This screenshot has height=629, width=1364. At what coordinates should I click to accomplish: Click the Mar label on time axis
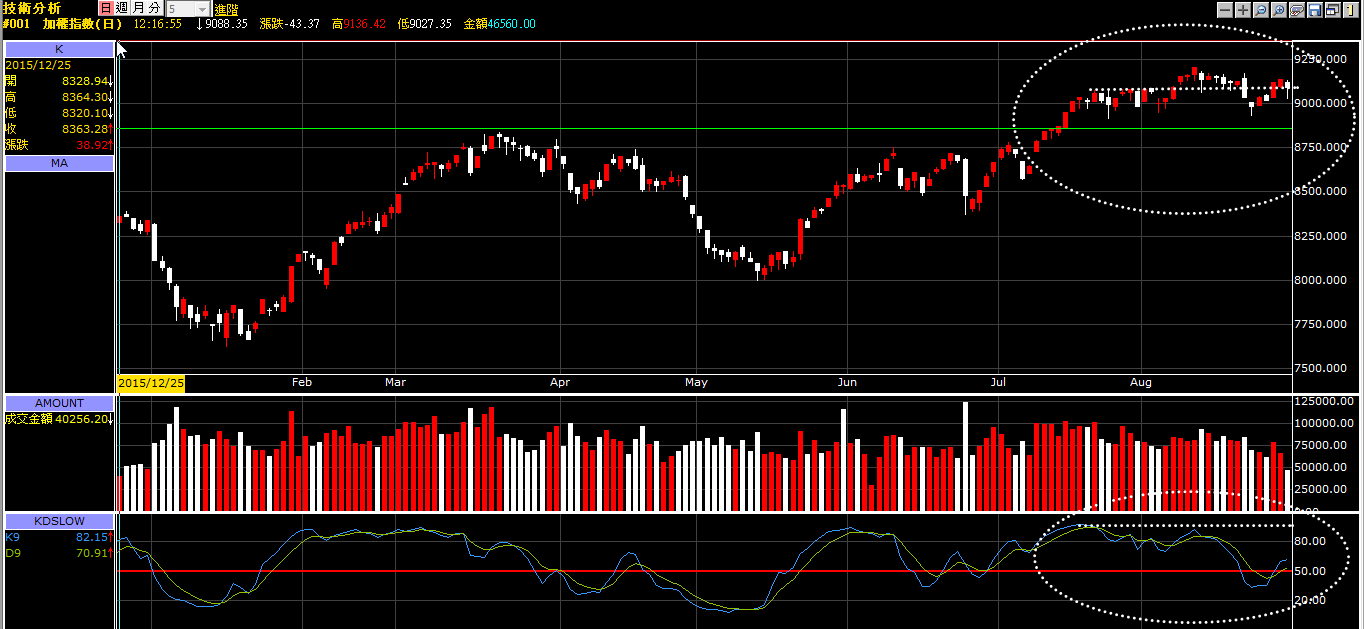(x=395, y=383)
